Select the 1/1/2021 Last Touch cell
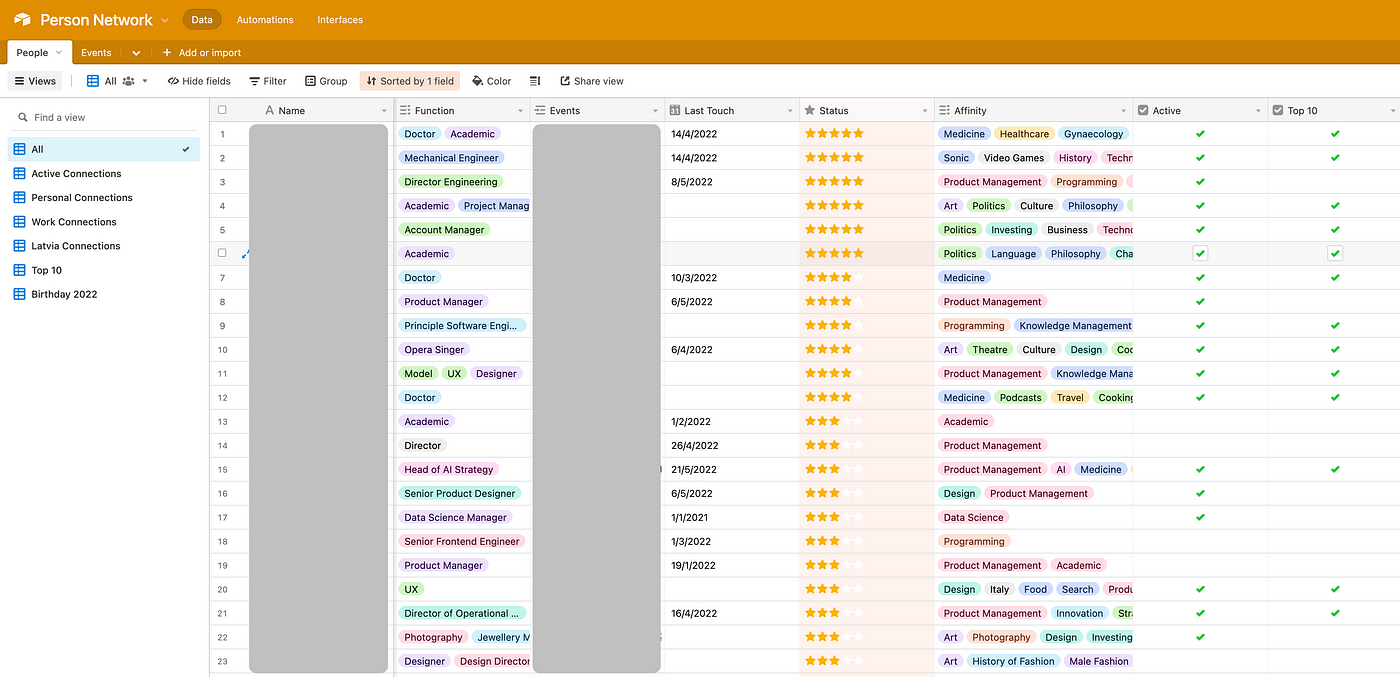1400x677 pixels. pos(732,517)
